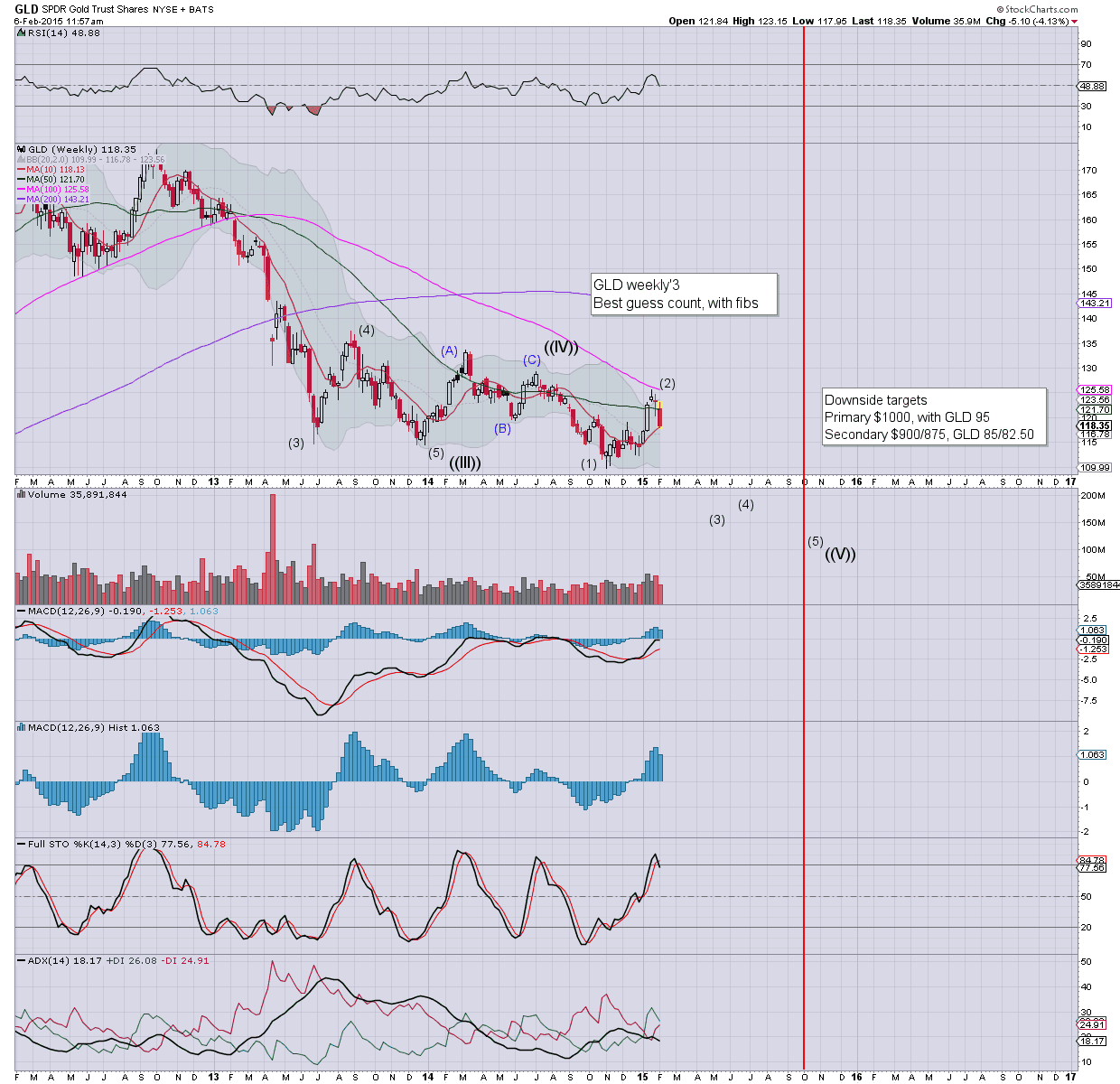Click the 'Downside targets' annotation box

934,416
